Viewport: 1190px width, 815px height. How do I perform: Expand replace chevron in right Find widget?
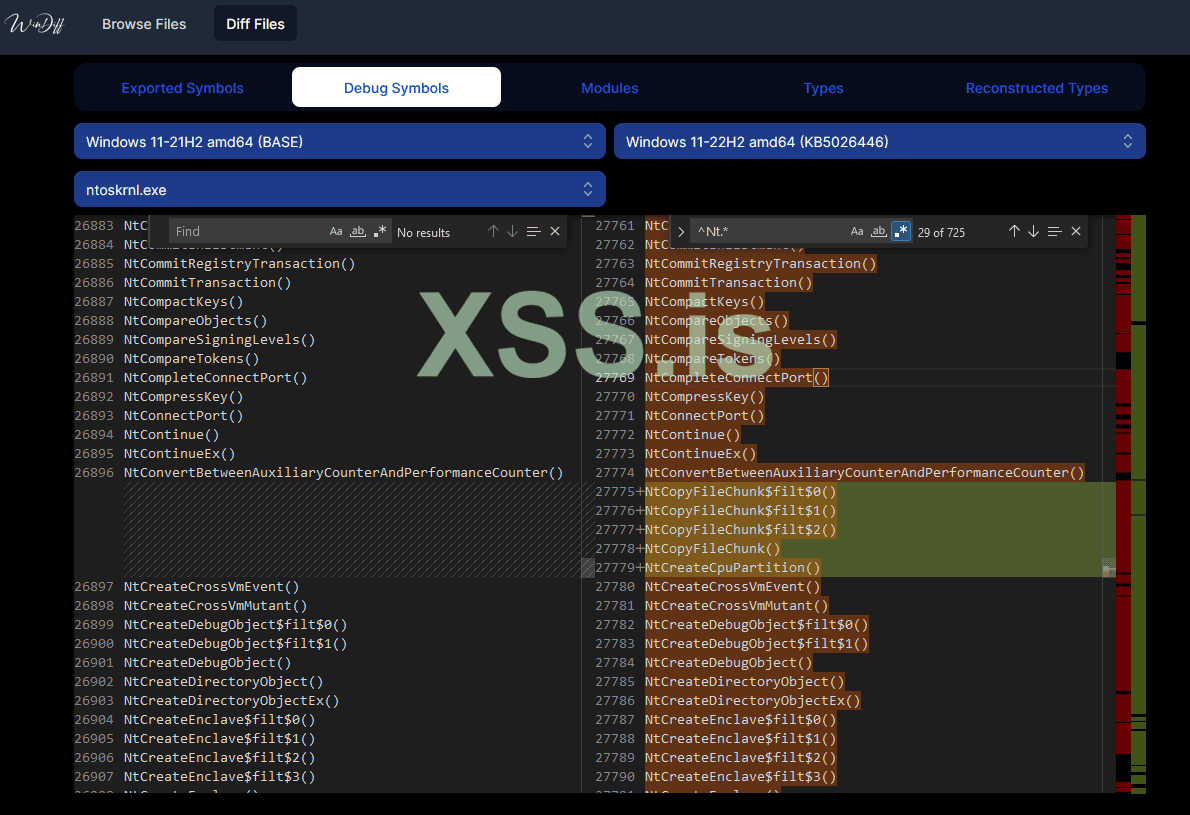point(681,231)
